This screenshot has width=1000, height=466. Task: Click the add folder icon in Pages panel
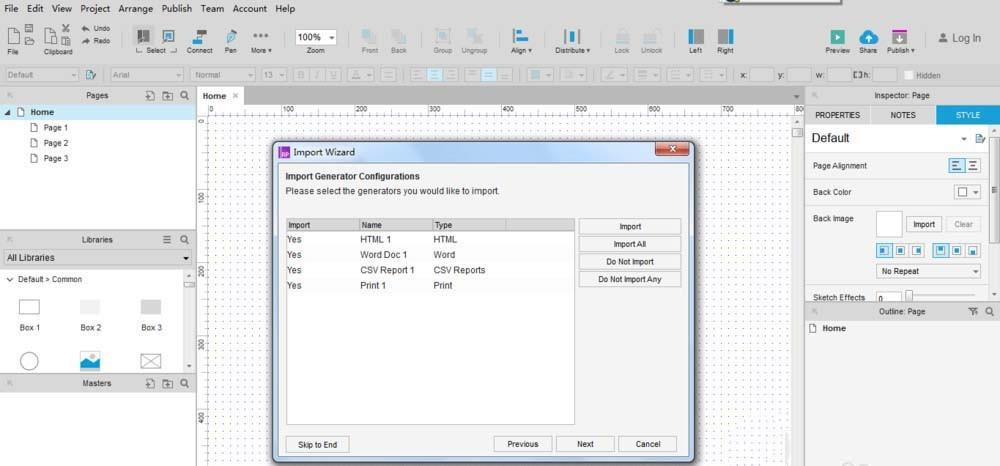point(167,96)
